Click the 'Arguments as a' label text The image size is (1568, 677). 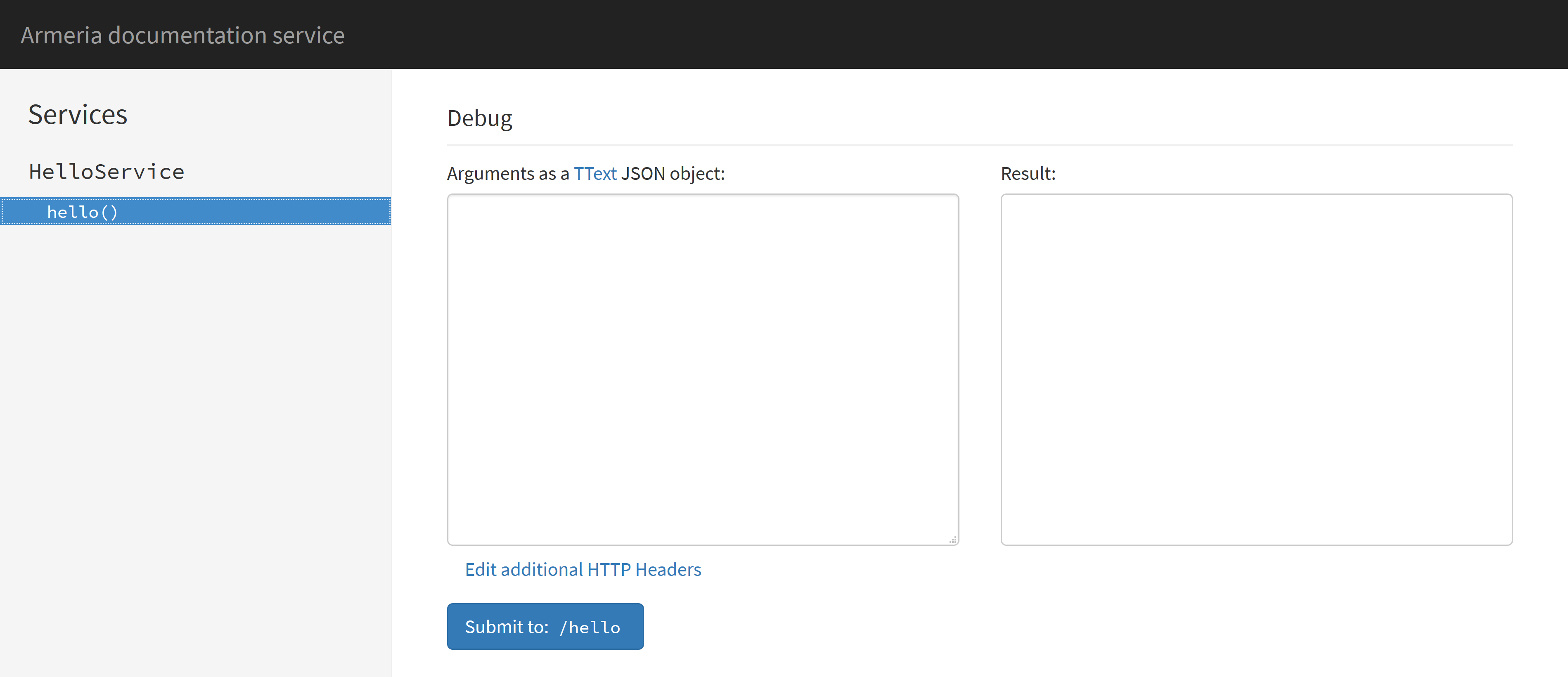click(508, 174)
